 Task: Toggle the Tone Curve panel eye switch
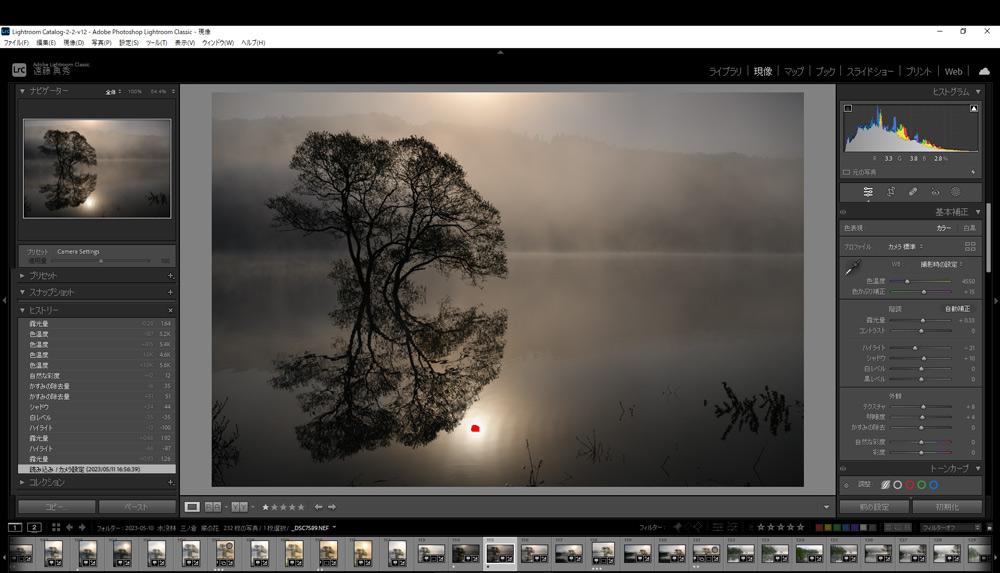(x=843, y=468)
